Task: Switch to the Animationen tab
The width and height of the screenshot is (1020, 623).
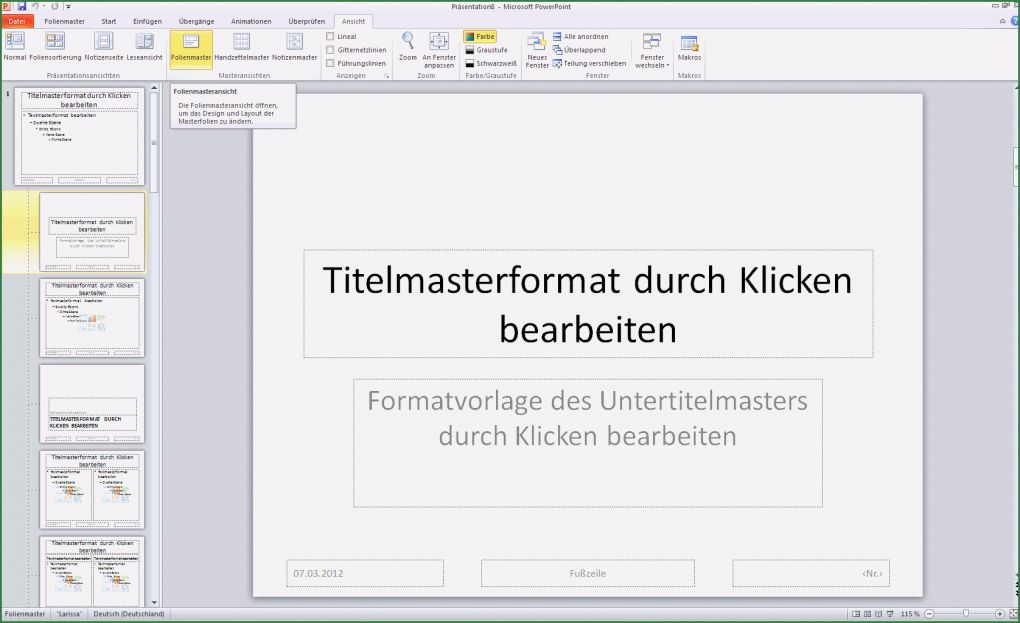Action: 250,21
